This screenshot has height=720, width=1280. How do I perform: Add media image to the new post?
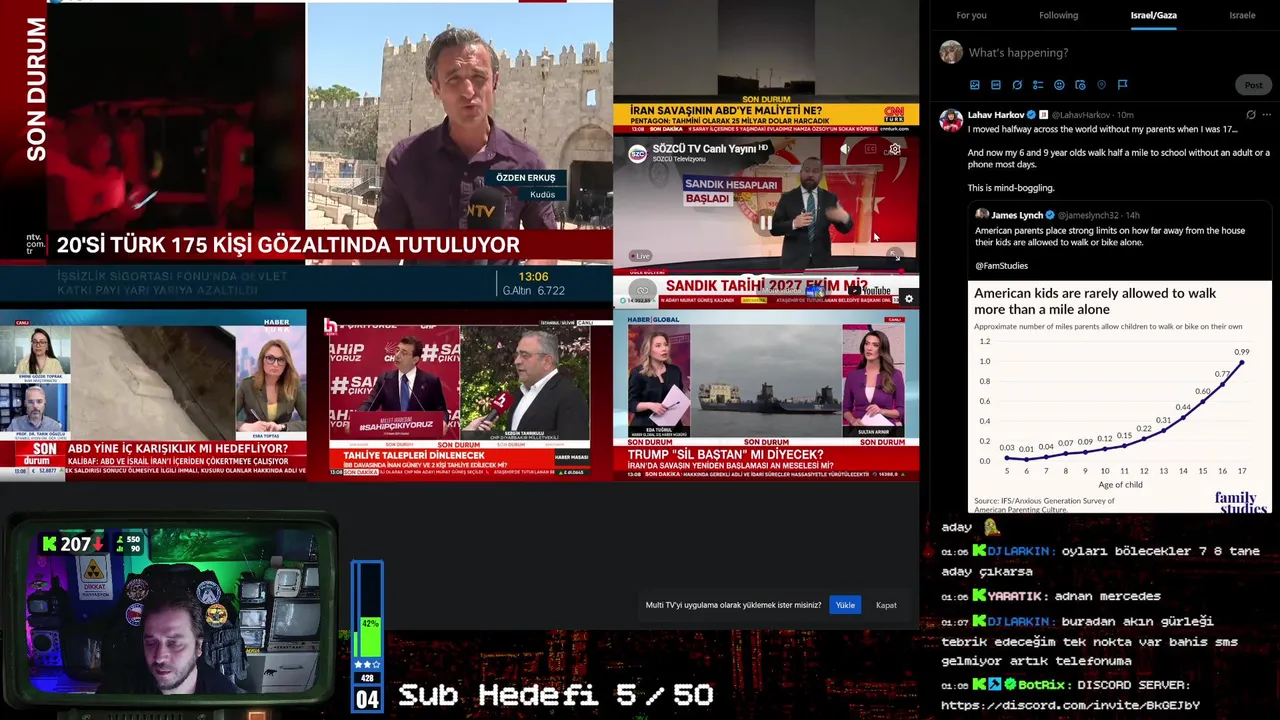(975, 85)
